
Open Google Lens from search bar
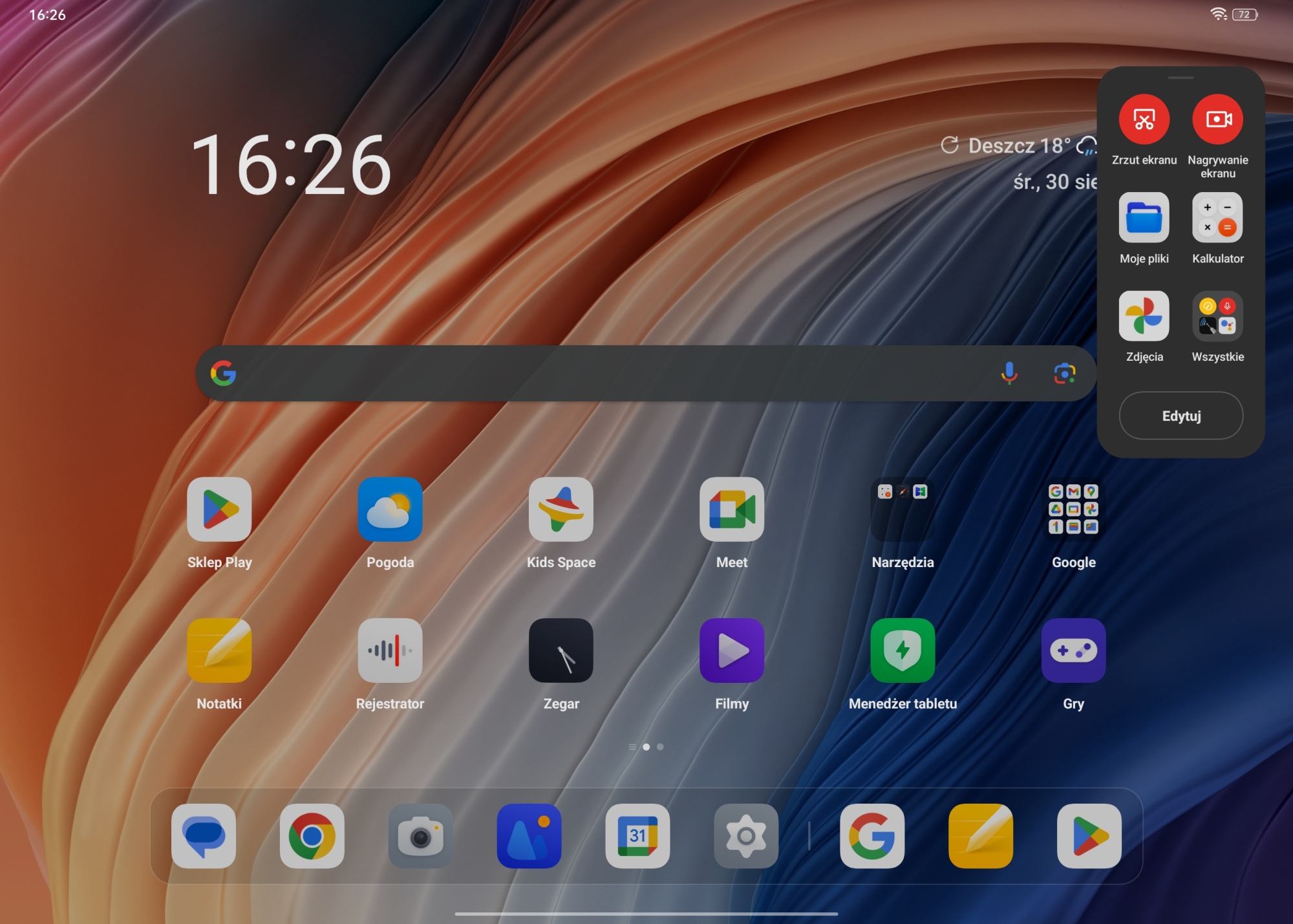(x=1064, y=373)
